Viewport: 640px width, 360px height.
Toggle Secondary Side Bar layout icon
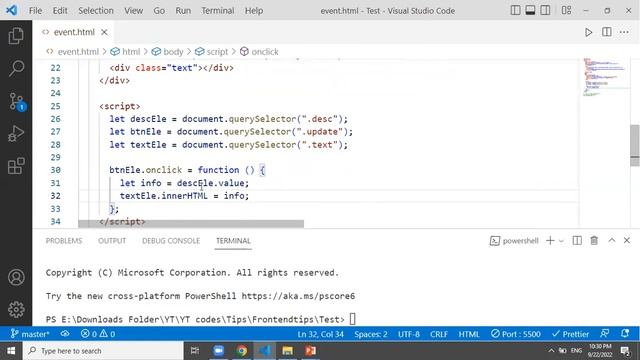click(545, 10)
